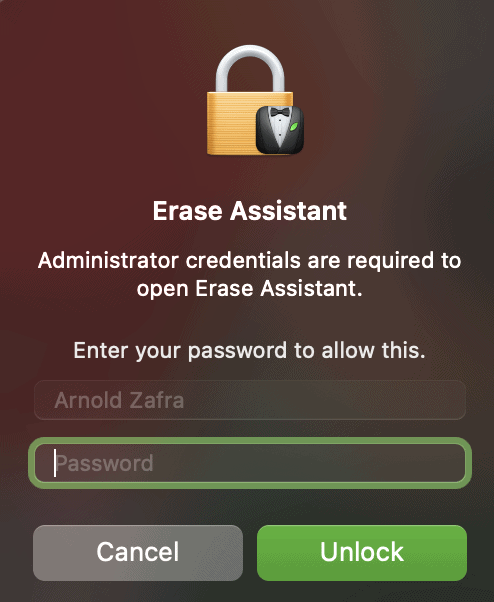494x602 pixels.
Task: Click the Administrator credentials message text
Action: tap(250, 274)
